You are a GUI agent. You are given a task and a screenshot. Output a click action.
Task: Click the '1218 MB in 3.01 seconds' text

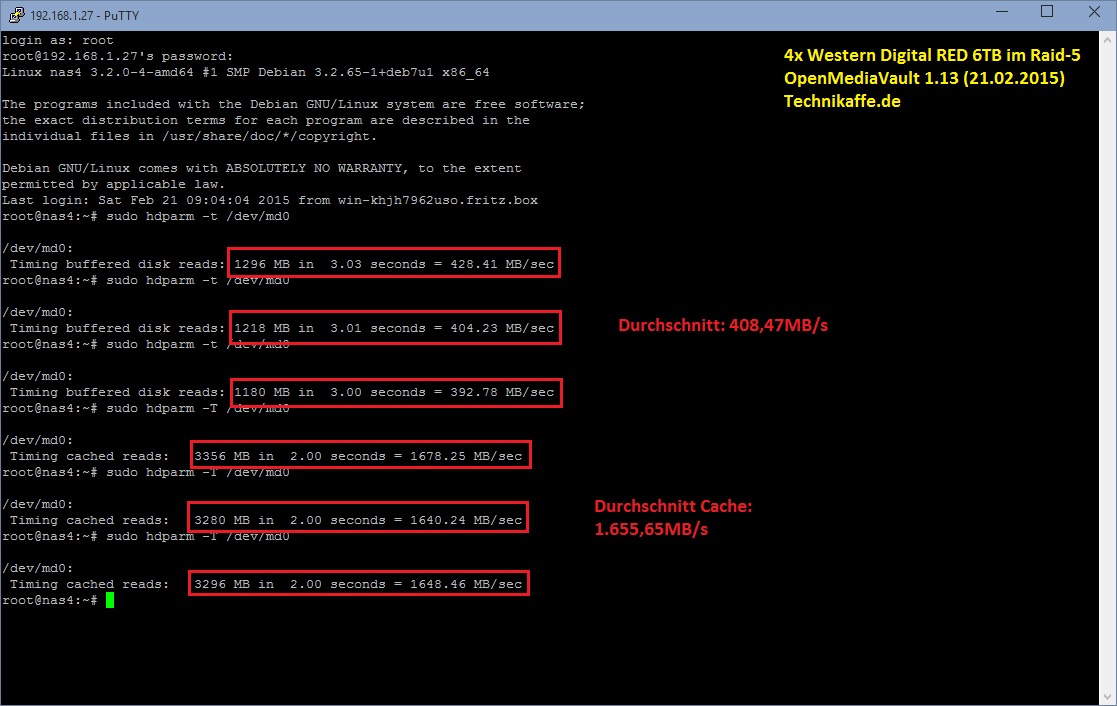tap(330, 328)
